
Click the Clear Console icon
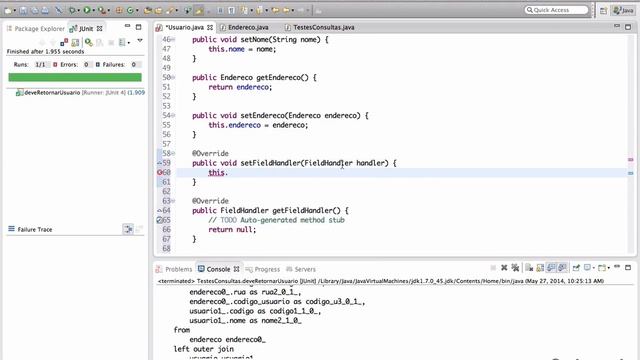click(x=529, y=268)
